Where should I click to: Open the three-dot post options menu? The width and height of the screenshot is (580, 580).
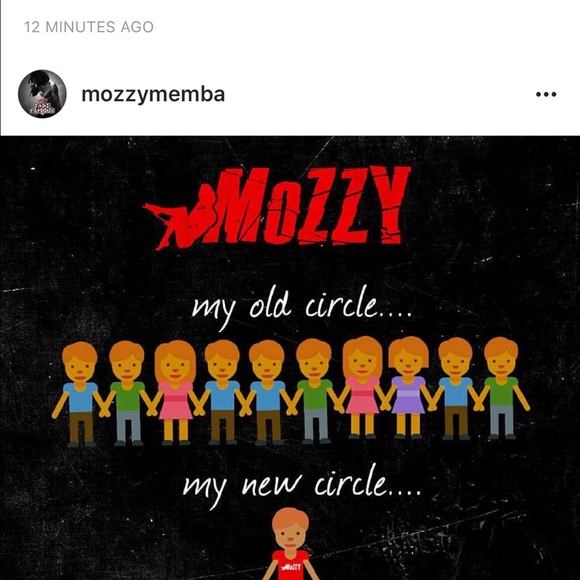546,94
